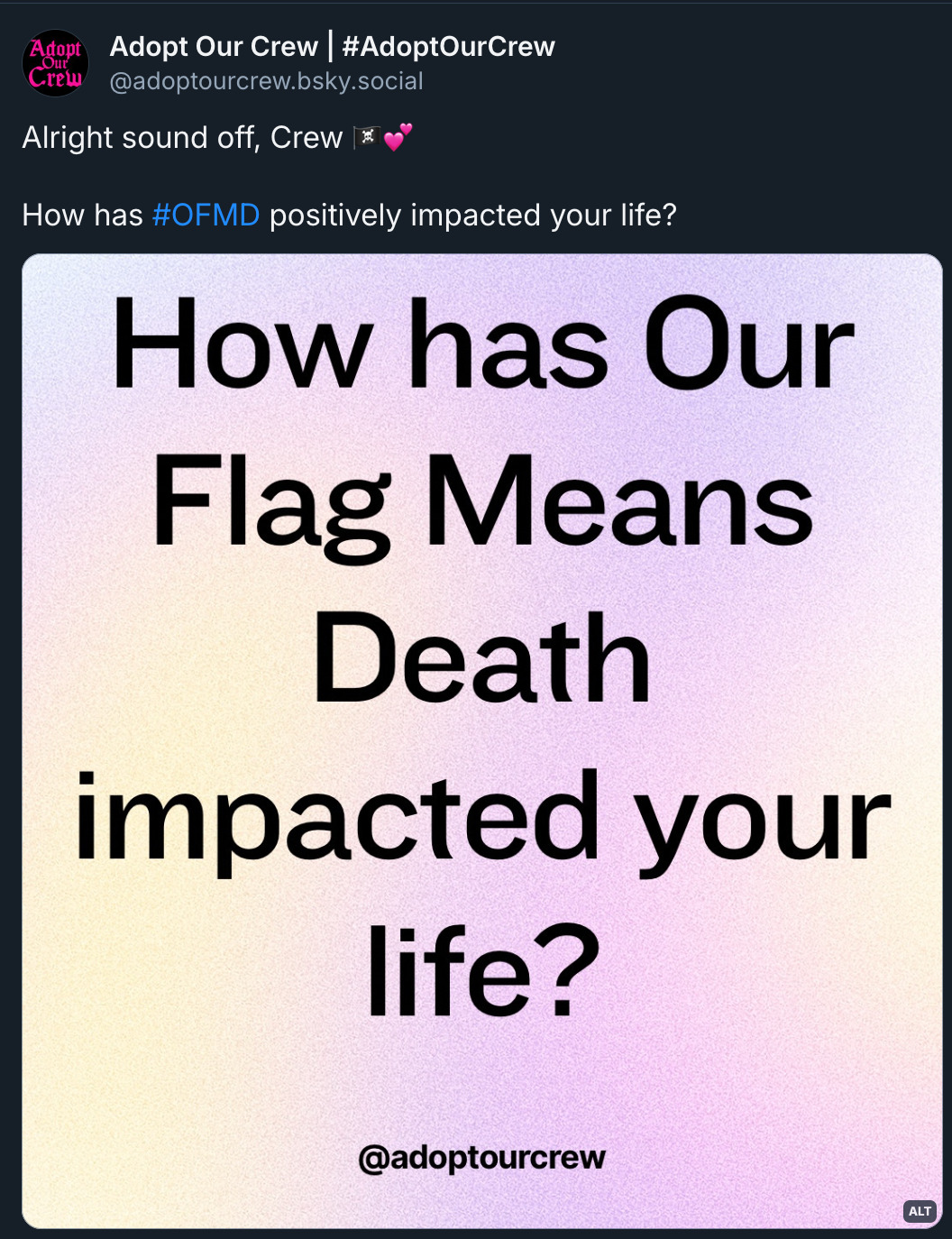The width and height of the screenshot is (952, 1239).
Task: Click empty pastel area left of the watermark
Action: [x=180, y=1157]
